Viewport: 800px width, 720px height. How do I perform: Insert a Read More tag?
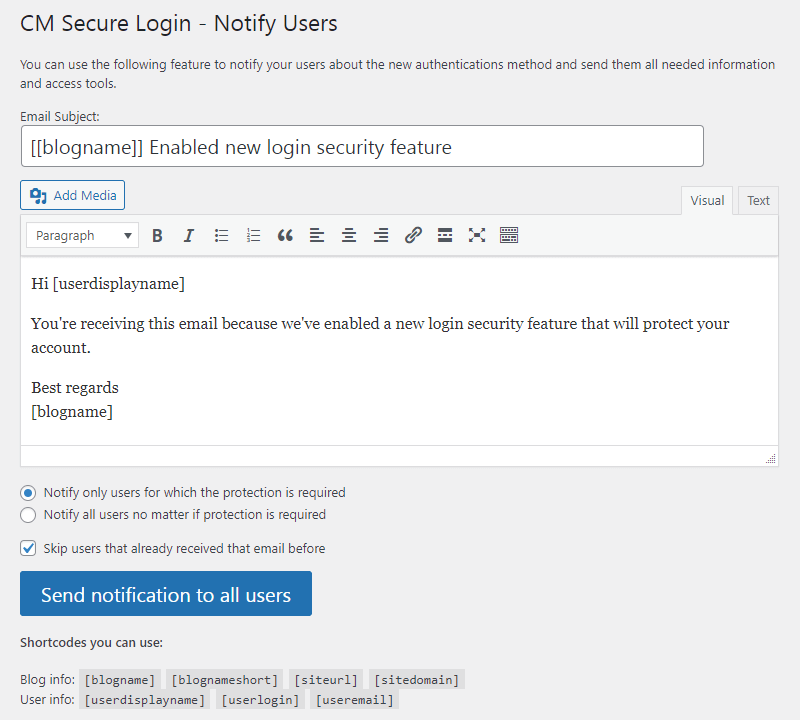tap(445, 236)
